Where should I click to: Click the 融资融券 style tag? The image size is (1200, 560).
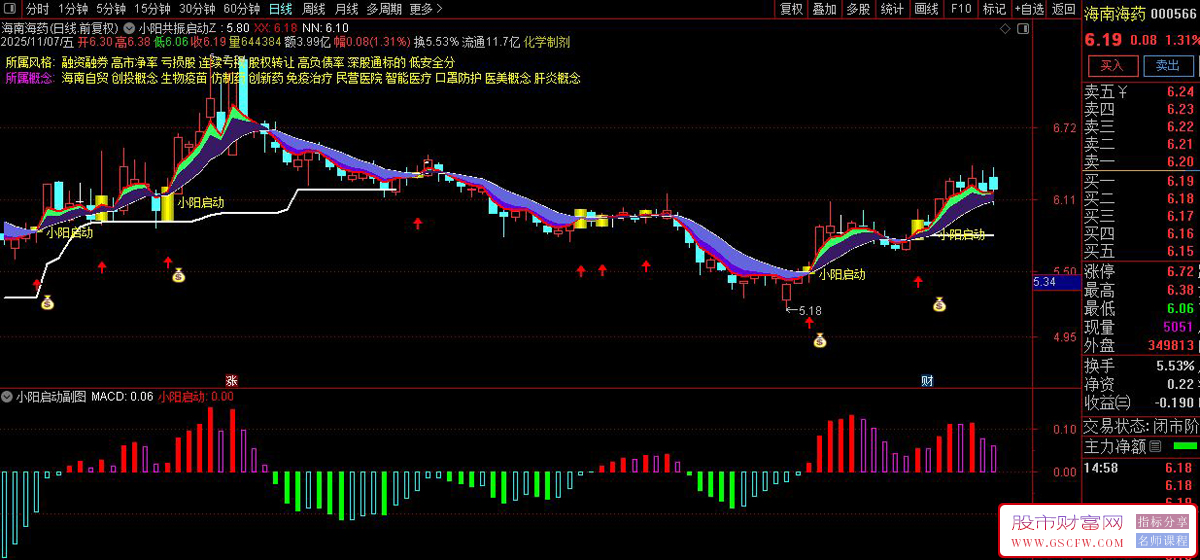[x=84, y=62]
